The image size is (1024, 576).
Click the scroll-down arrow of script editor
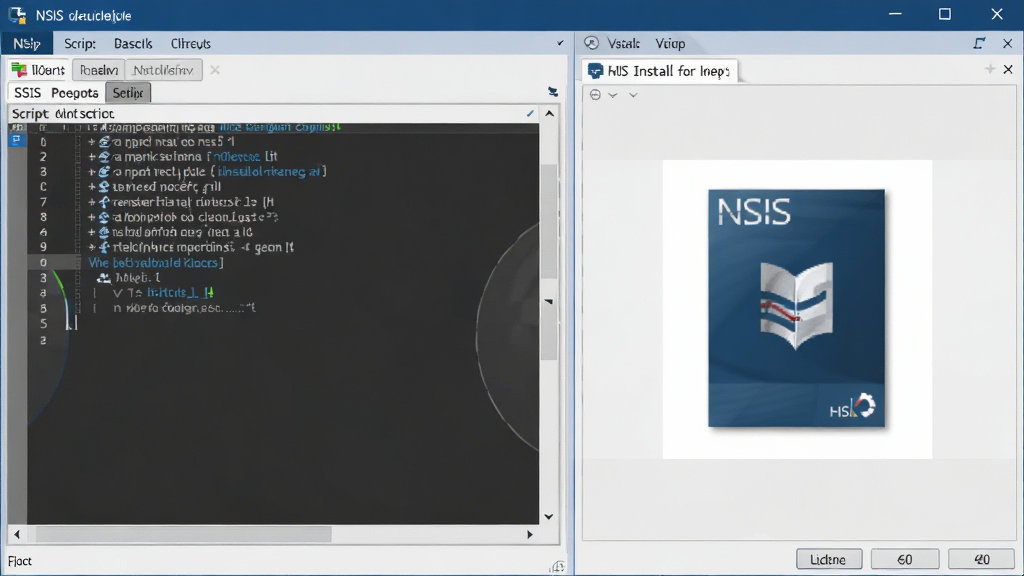(549, 517)
